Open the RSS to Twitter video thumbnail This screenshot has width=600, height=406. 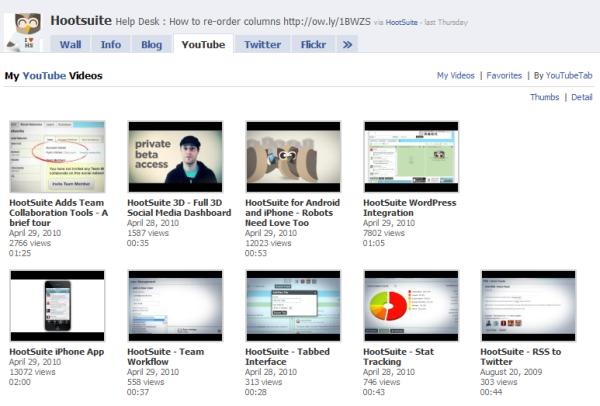(528, 306)
